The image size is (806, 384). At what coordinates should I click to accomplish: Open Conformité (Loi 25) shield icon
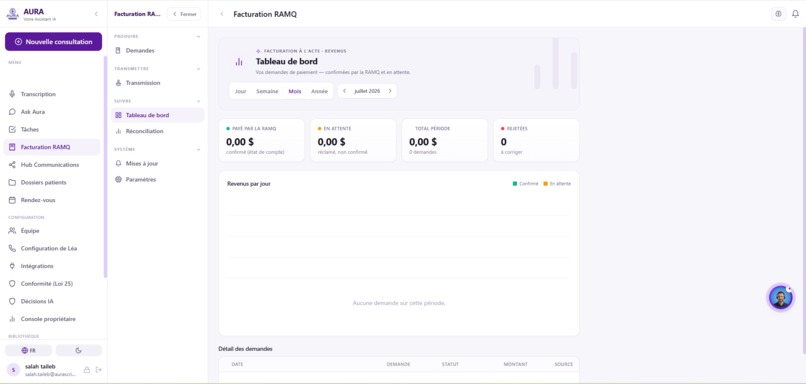point(12,284)
